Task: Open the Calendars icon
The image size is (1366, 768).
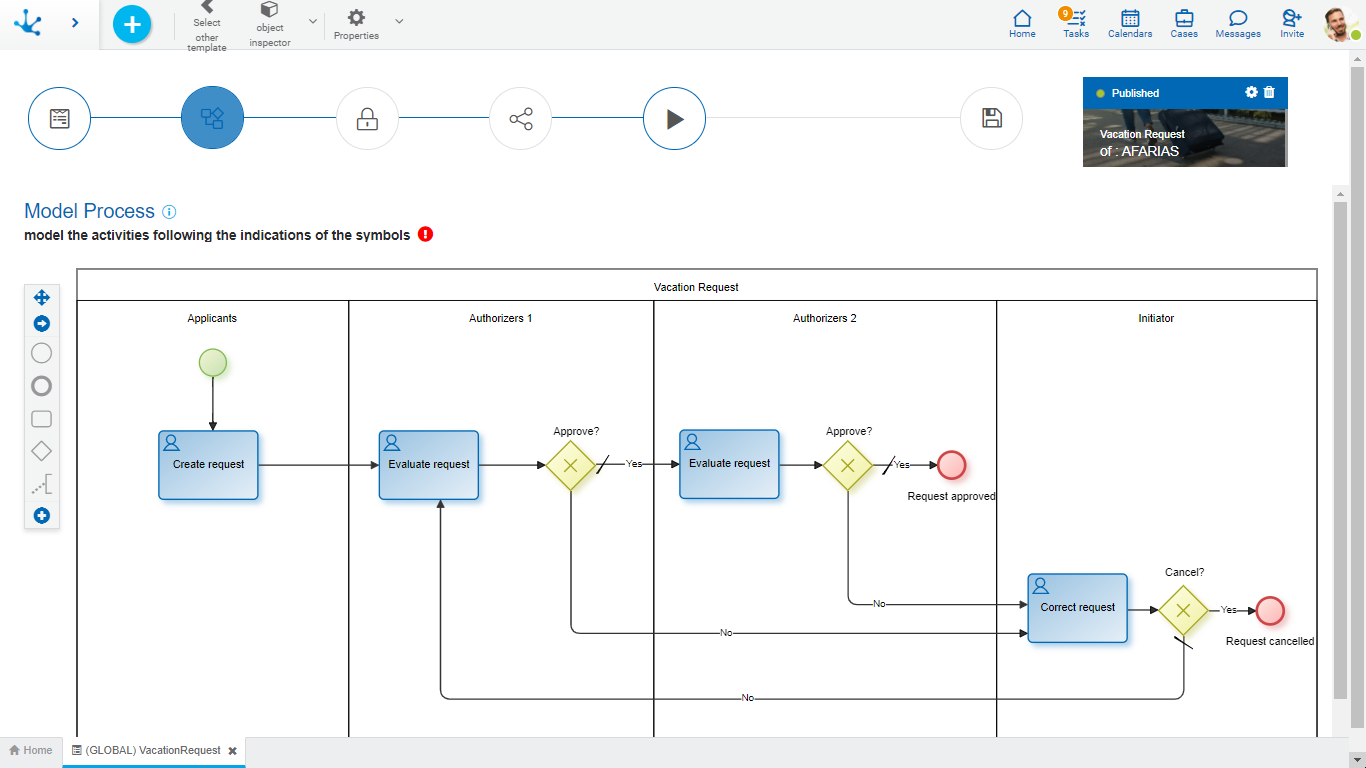Action: (1130, 23)
